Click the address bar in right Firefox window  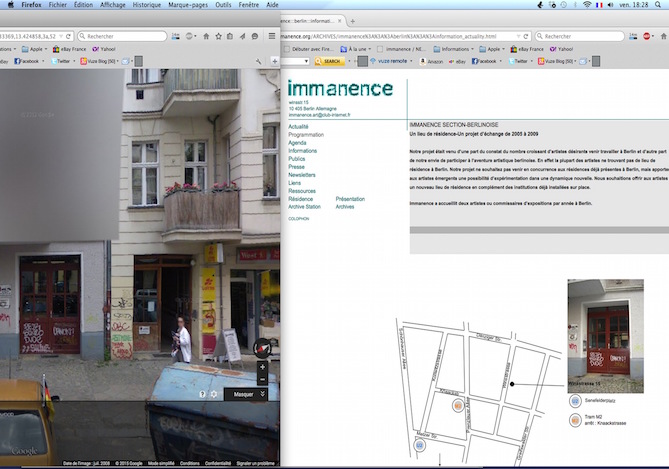397,36
